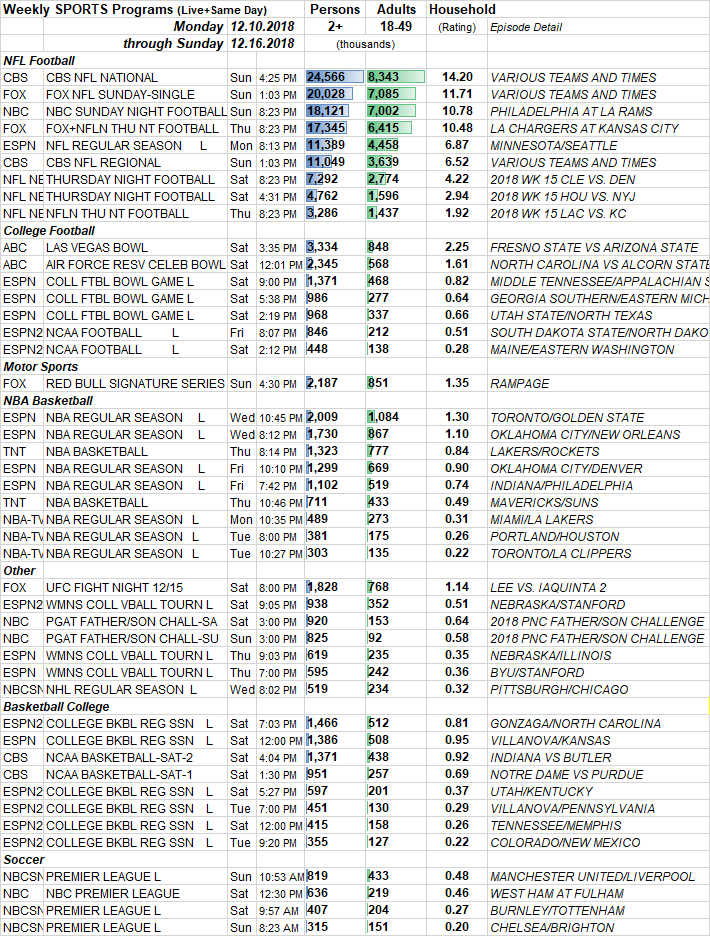Click the NHL REGULAR SEASON program cell
This screenshot has width=710, height=936.
pyautogui.click(x=115, y=689)
